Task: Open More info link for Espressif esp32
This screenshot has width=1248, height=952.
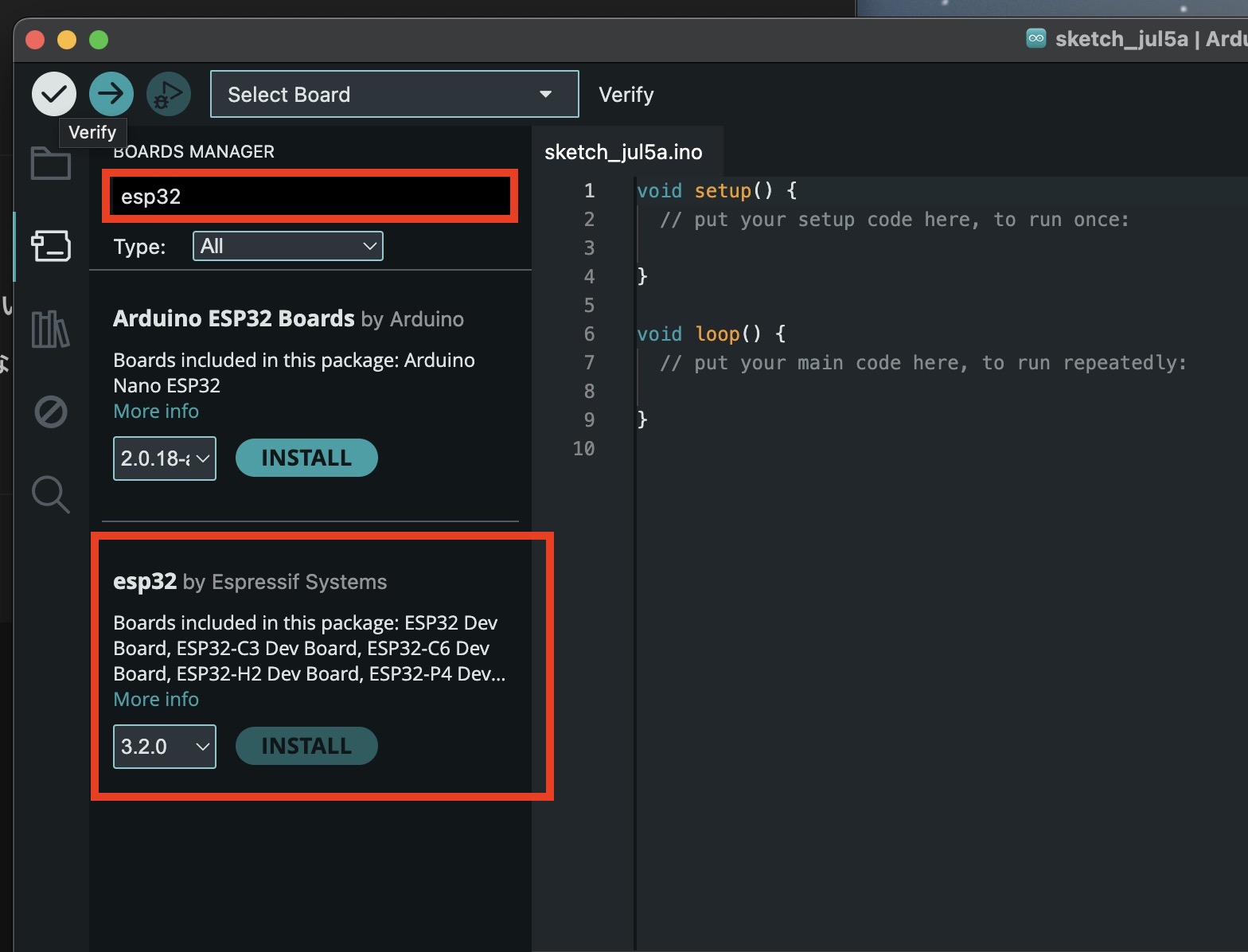Action: click(x=156, y=700)
